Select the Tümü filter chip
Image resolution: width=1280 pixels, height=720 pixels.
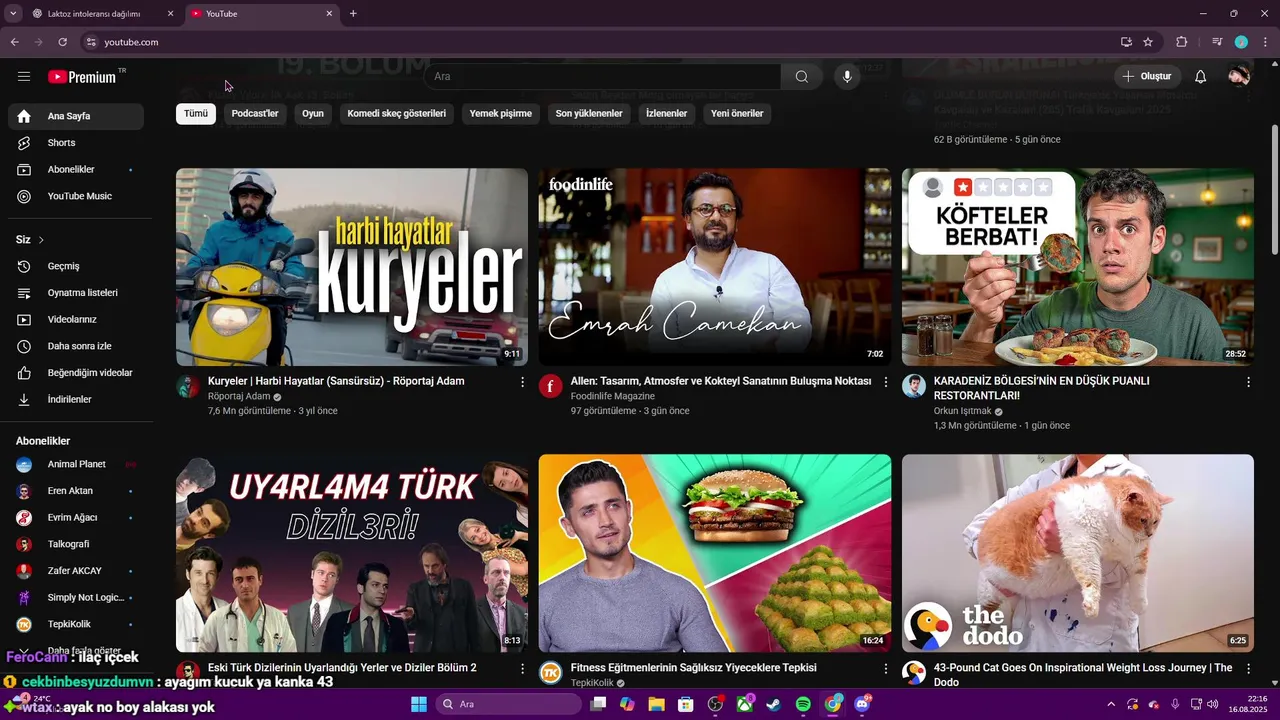pyautogui.click(x=196, y=114)
